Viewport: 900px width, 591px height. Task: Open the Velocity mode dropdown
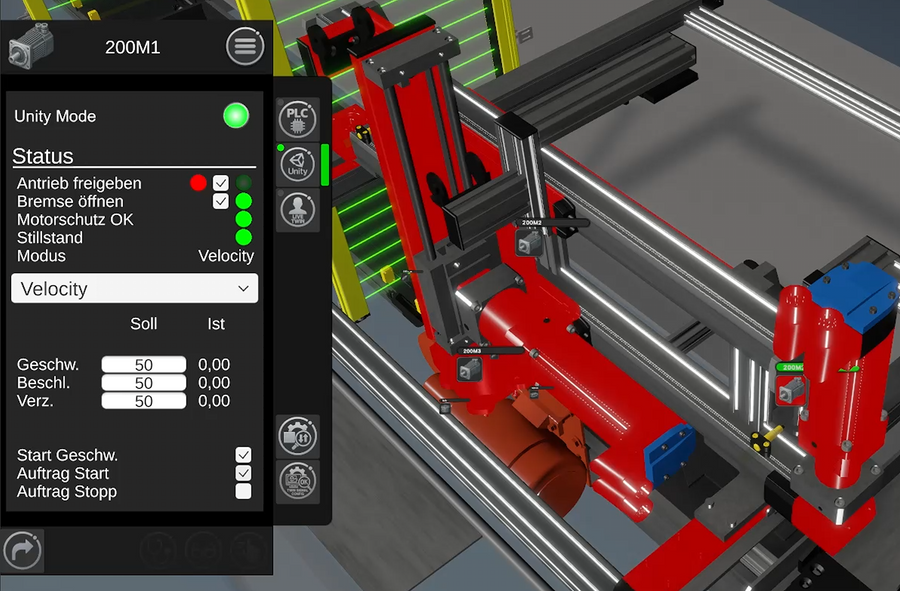134,289
